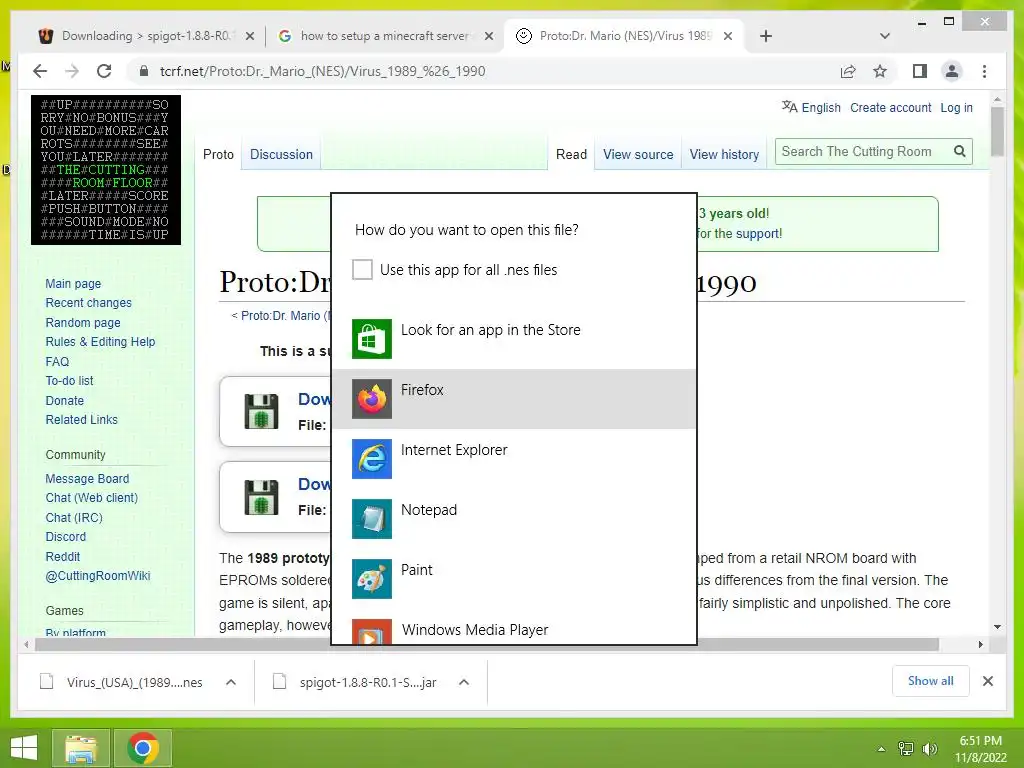1024x768 pixels.
Task: Open the Chrome profile avatar
Action: click(x=952, y=71)
